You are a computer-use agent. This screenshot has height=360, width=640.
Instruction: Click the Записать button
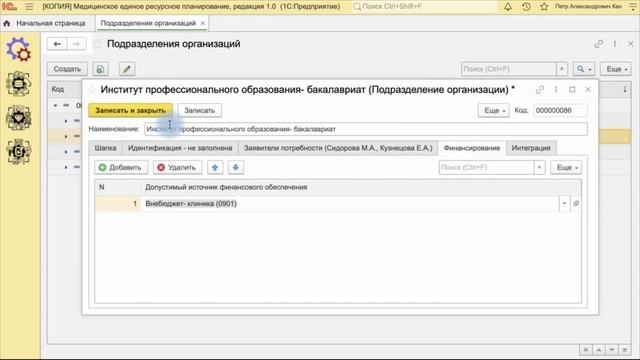tap(200, 110)
